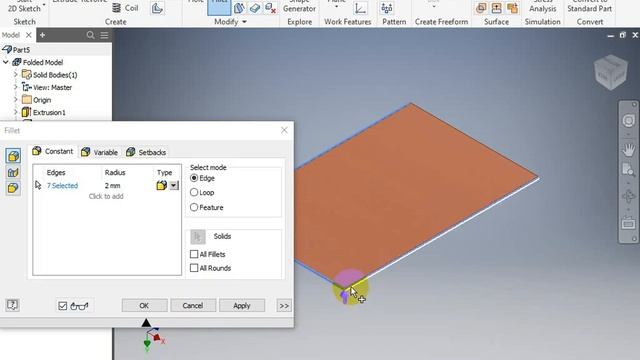
Task: Click the '7 Selected' edges entry
Action: 62,185
